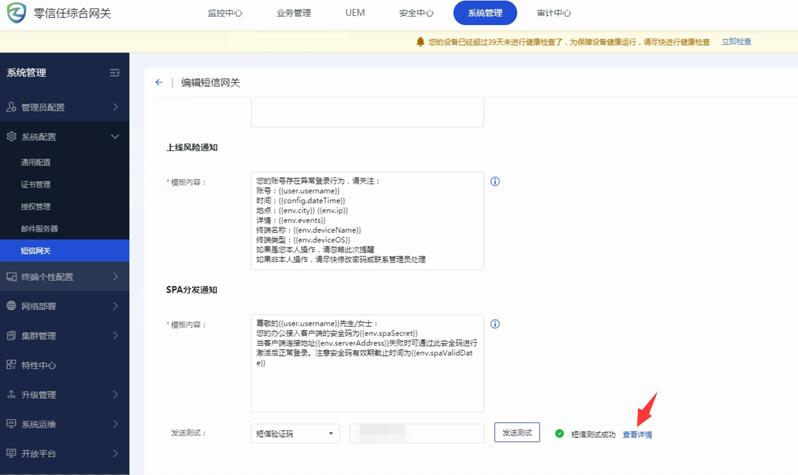Click info icon beside SPA分发通知 template
798x475 pixels.
coord(495,324)
